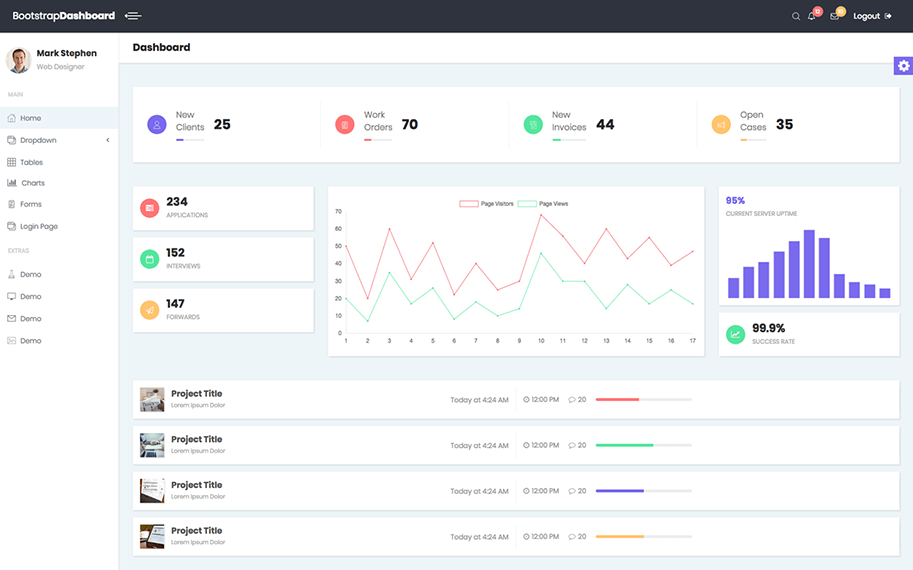Click the Success Rate green chart icon

[x=735, y=334]
